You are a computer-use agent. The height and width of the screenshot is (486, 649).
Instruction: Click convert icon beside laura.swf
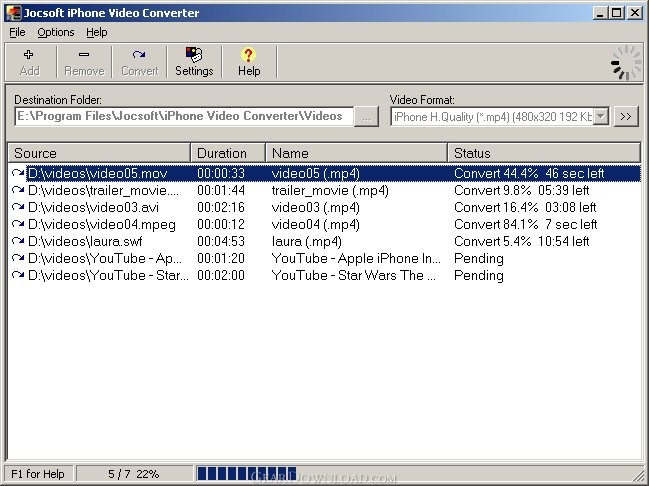click(18, 241)
